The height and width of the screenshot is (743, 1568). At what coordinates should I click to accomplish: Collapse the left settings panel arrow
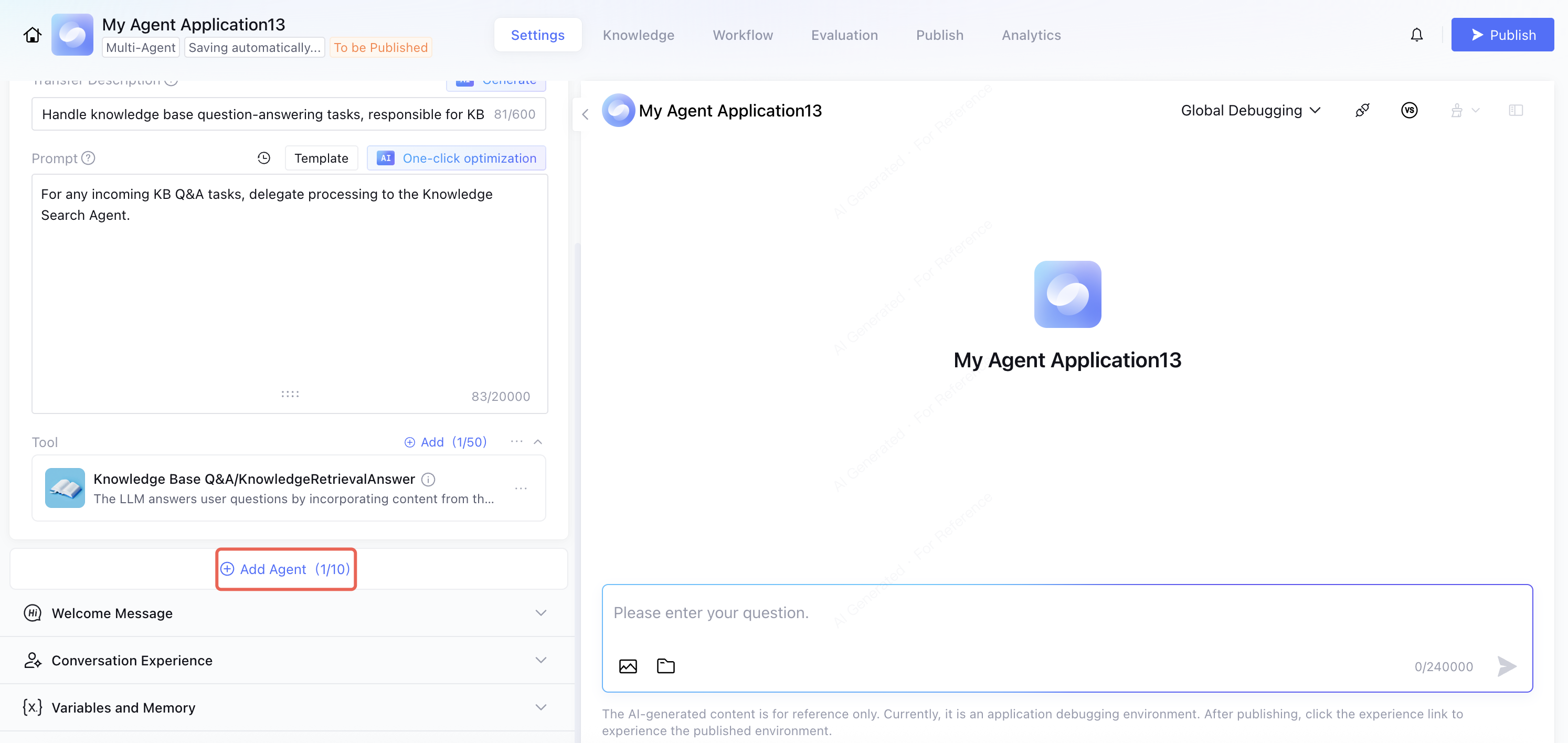[585, 114]
